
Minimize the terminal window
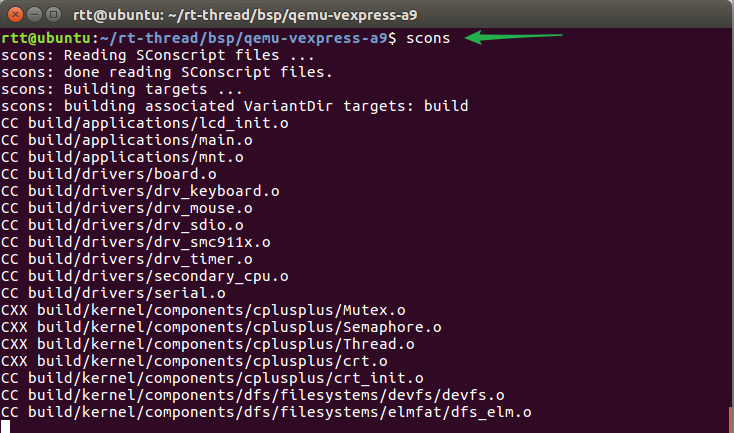coord(35,13)
